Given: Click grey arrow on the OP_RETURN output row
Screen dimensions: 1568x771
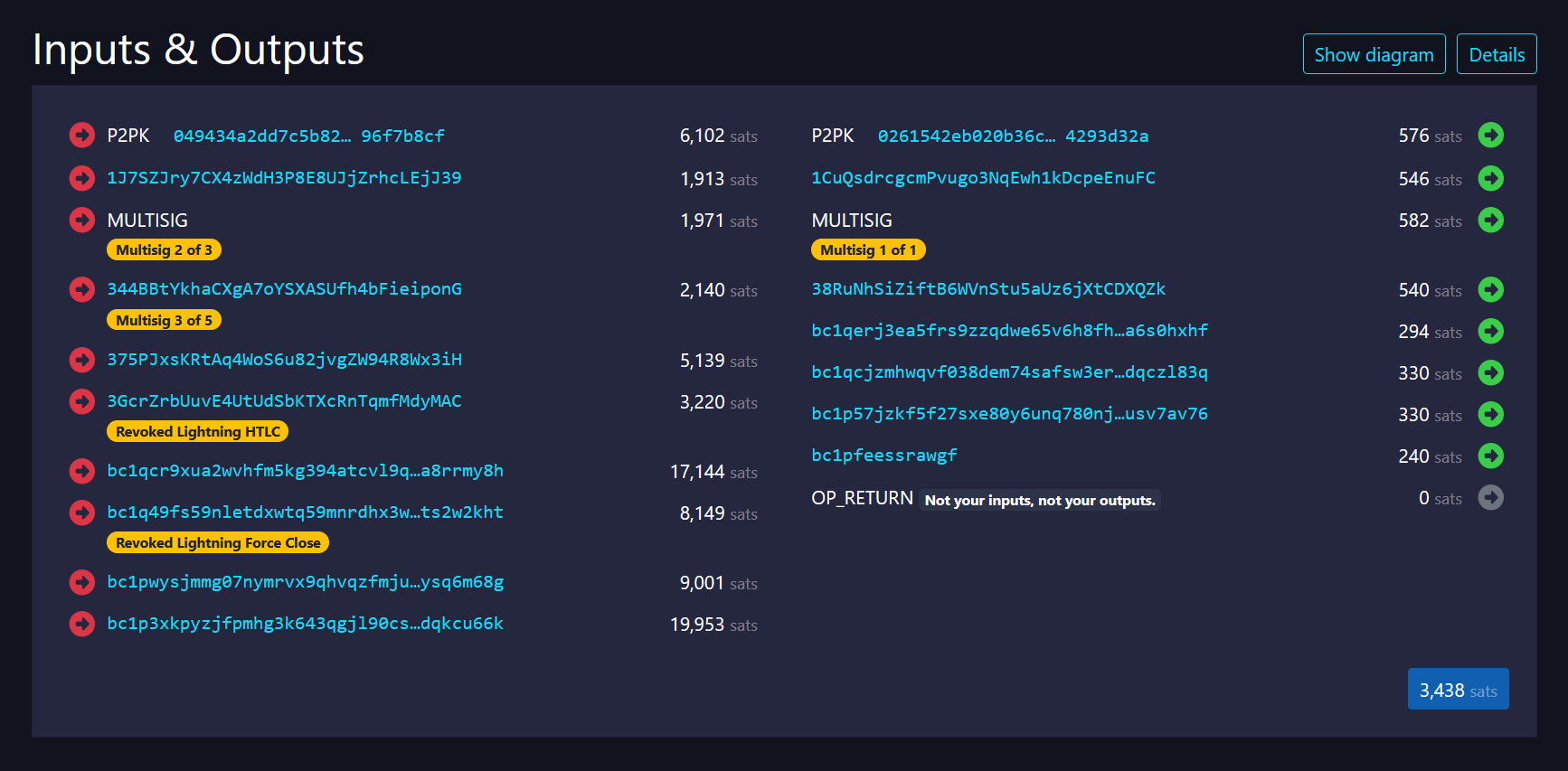Looking at the screenshot, I should point(1490,497).
